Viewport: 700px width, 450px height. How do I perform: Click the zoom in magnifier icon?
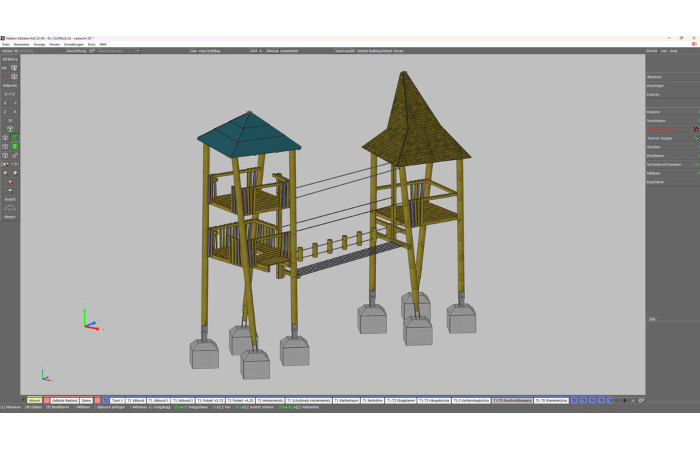coord(15,173)
